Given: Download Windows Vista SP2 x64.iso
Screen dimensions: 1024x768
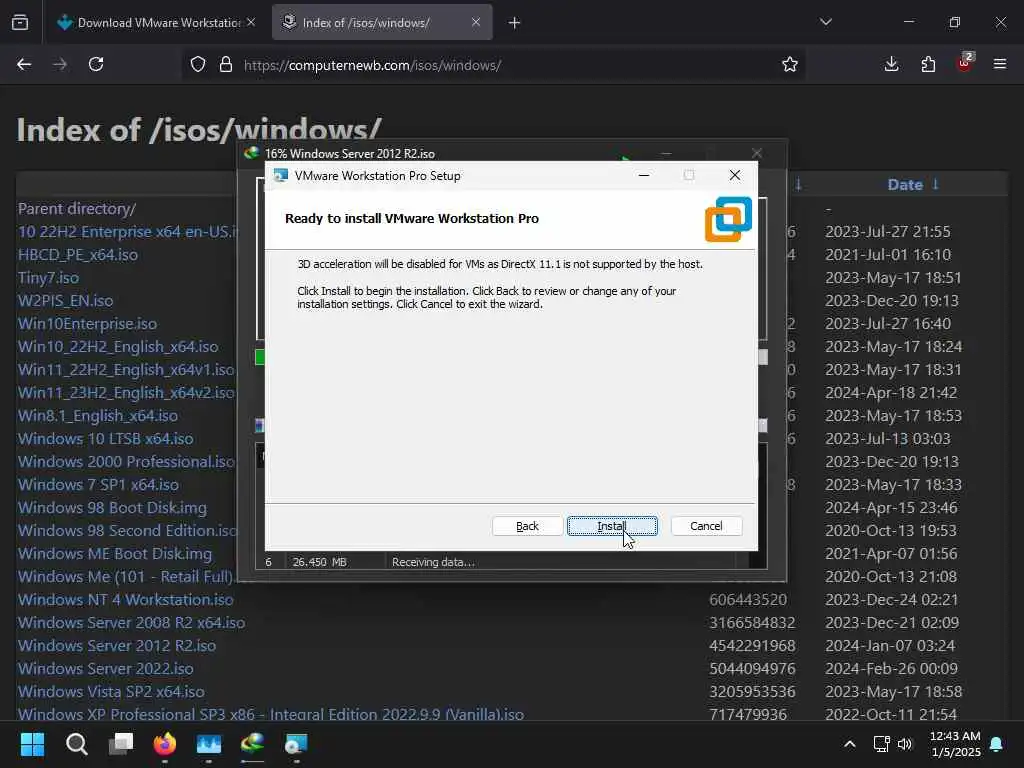Looking at the screenshot, I should [111, 692].
